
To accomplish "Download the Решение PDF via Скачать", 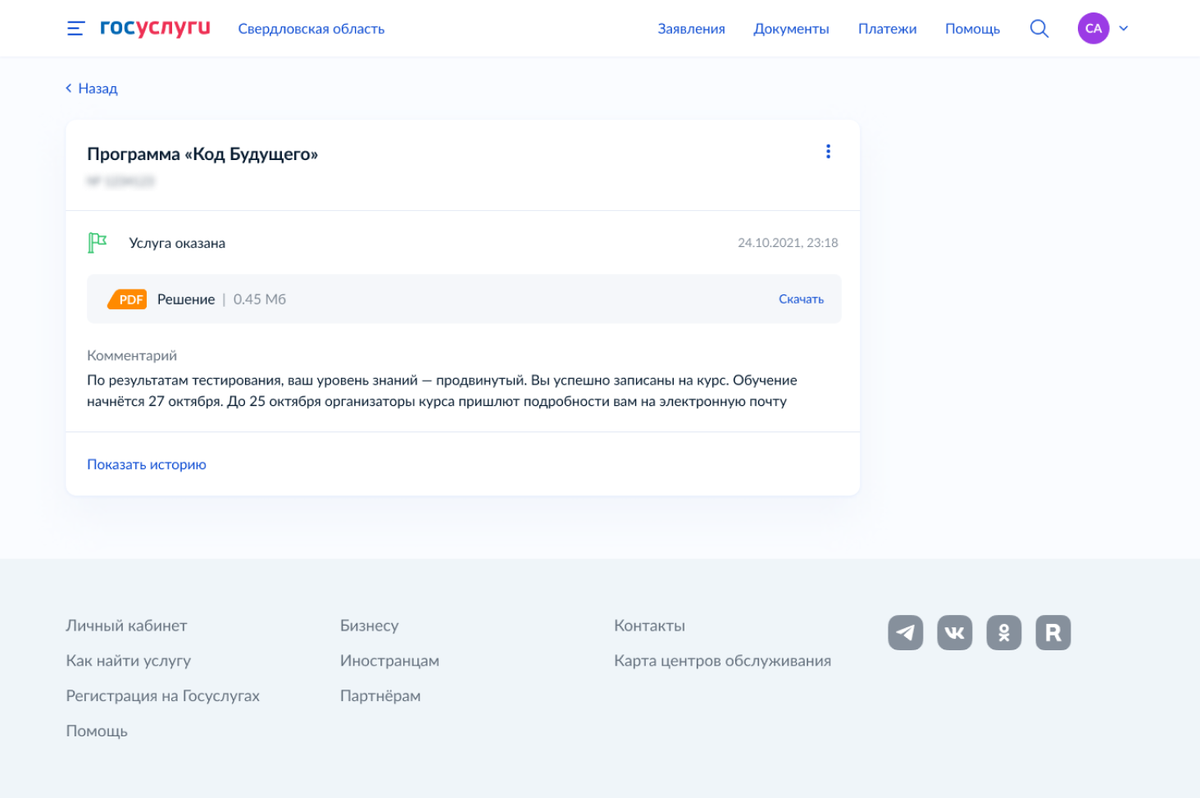I will click(x=801, y=299).
